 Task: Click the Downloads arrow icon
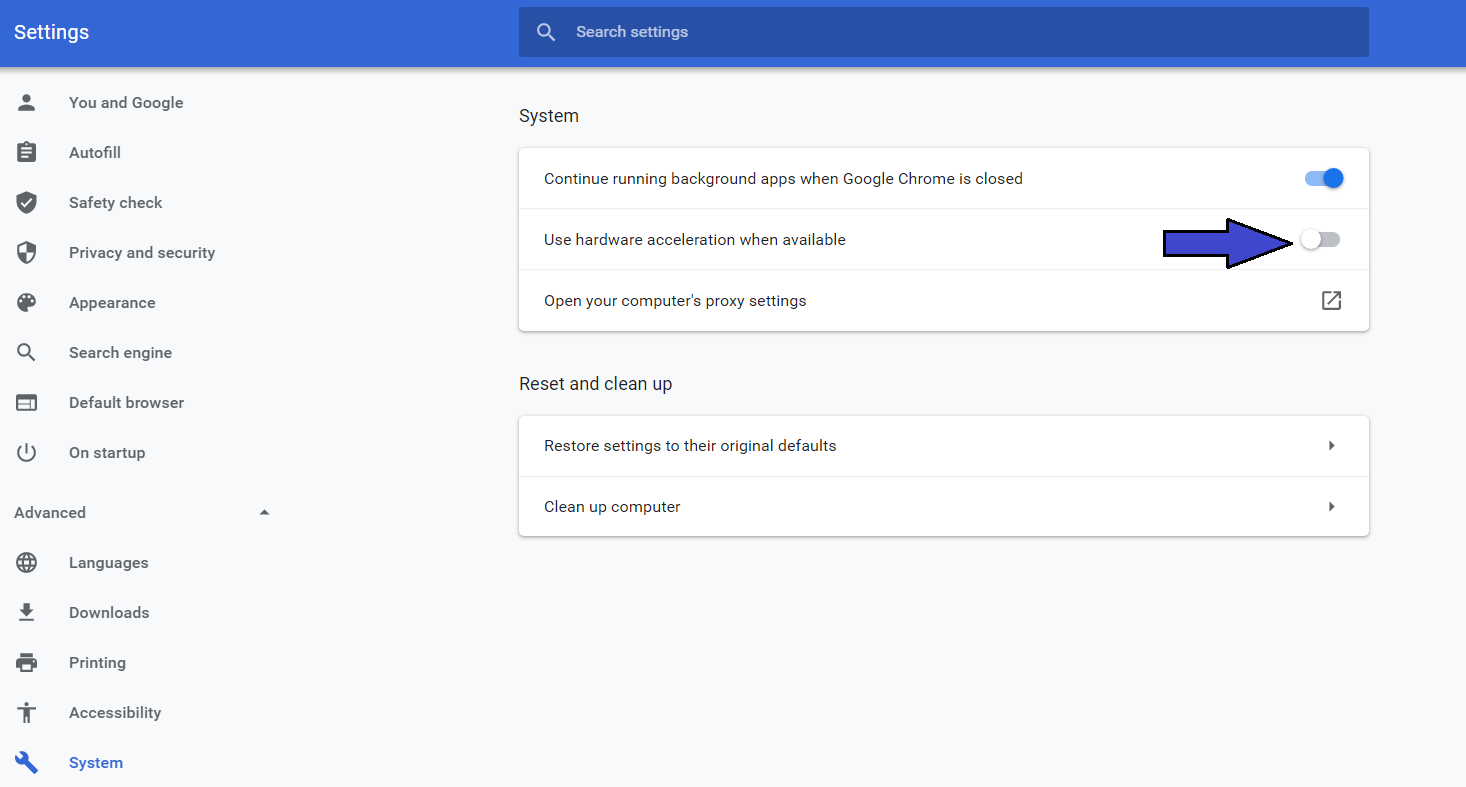tap(26, 612)
